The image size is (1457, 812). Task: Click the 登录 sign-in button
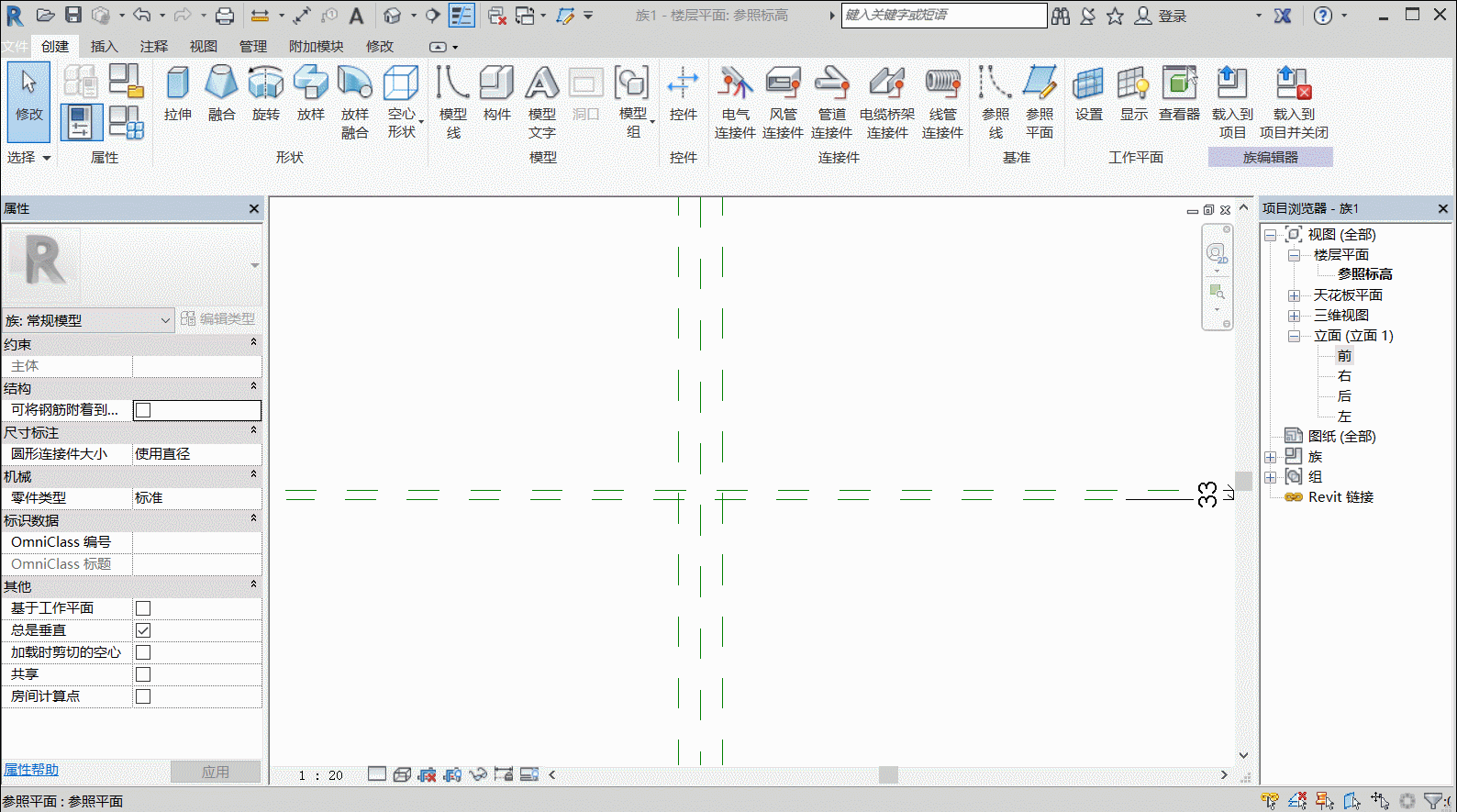[1162, 16]
